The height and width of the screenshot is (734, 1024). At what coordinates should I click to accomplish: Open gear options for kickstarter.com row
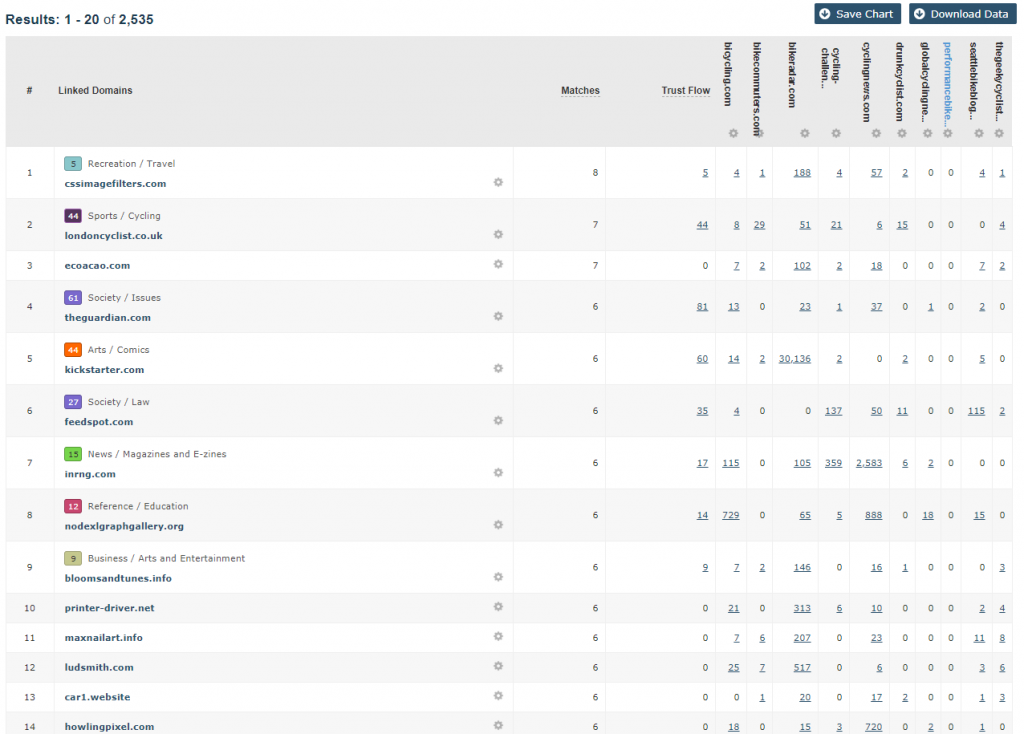(x=498, y=368)
